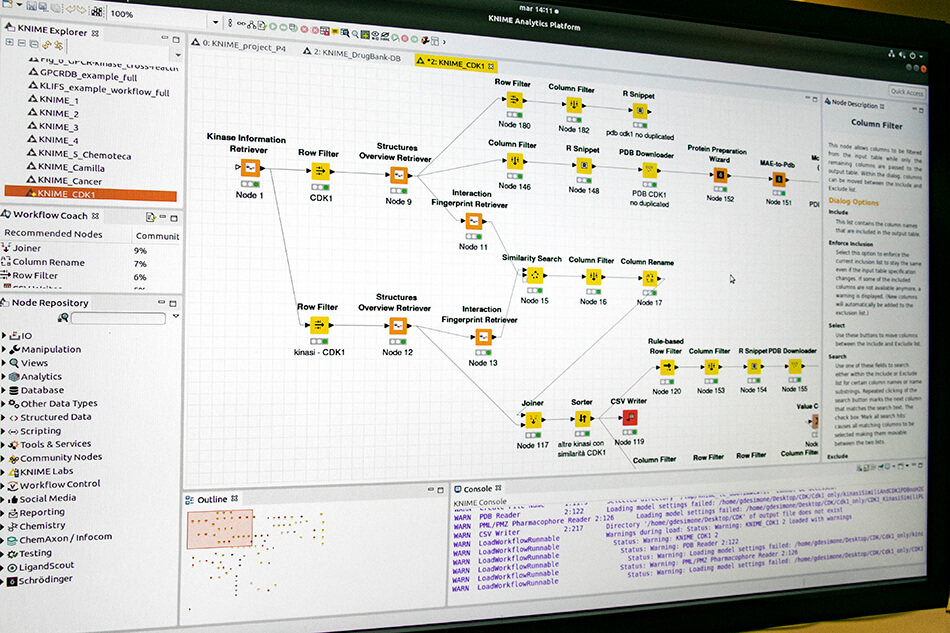The height and width of the screenshot is (633, 950).
Task: Select the Column Filter Node 16
Action: [x=593, y=277]
